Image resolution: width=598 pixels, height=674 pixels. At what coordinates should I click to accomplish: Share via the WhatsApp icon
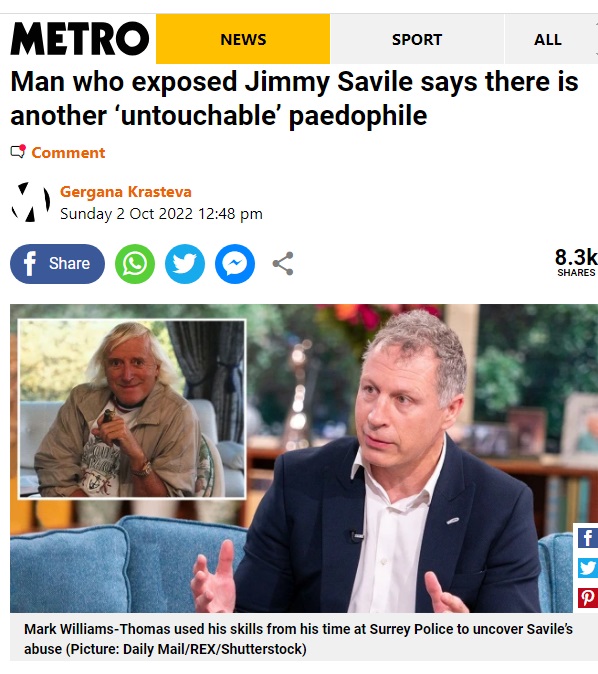coord(135,263)
